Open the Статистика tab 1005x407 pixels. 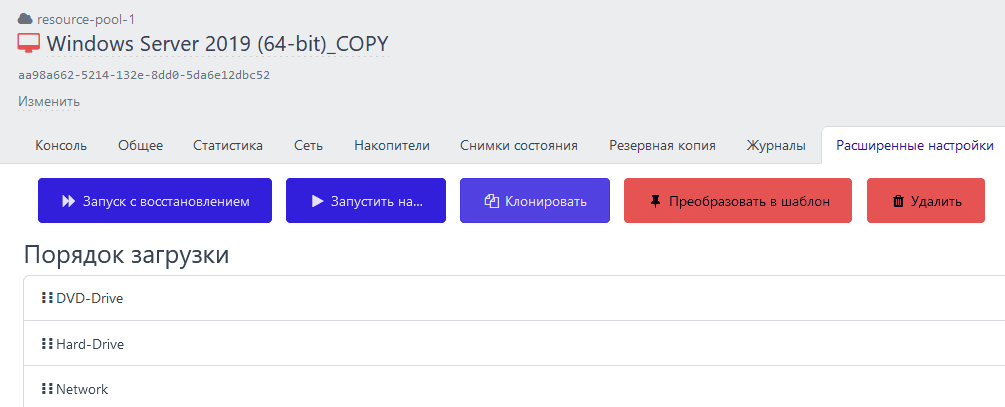(x=228, y=145)
